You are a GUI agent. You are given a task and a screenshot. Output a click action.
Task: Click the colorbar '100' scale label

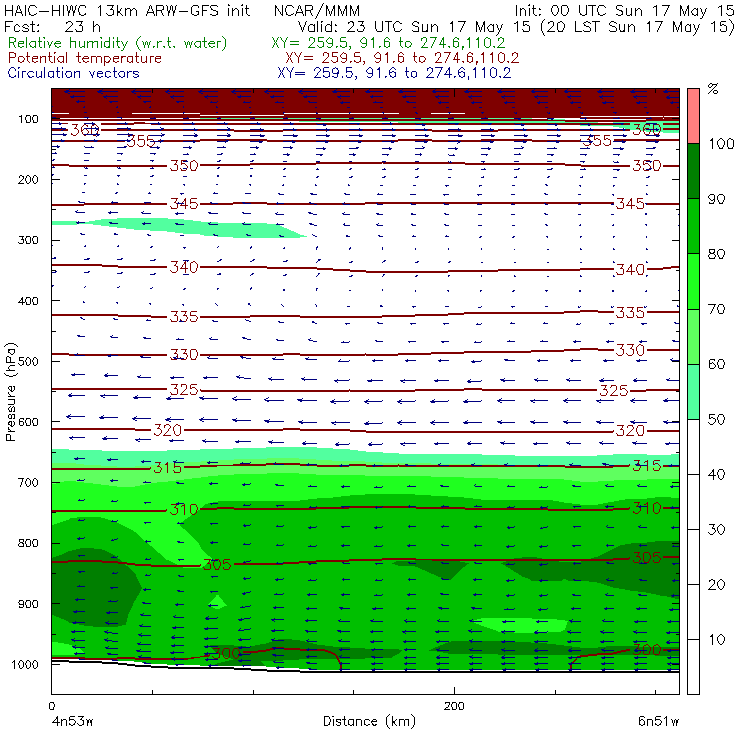point(721,144)
